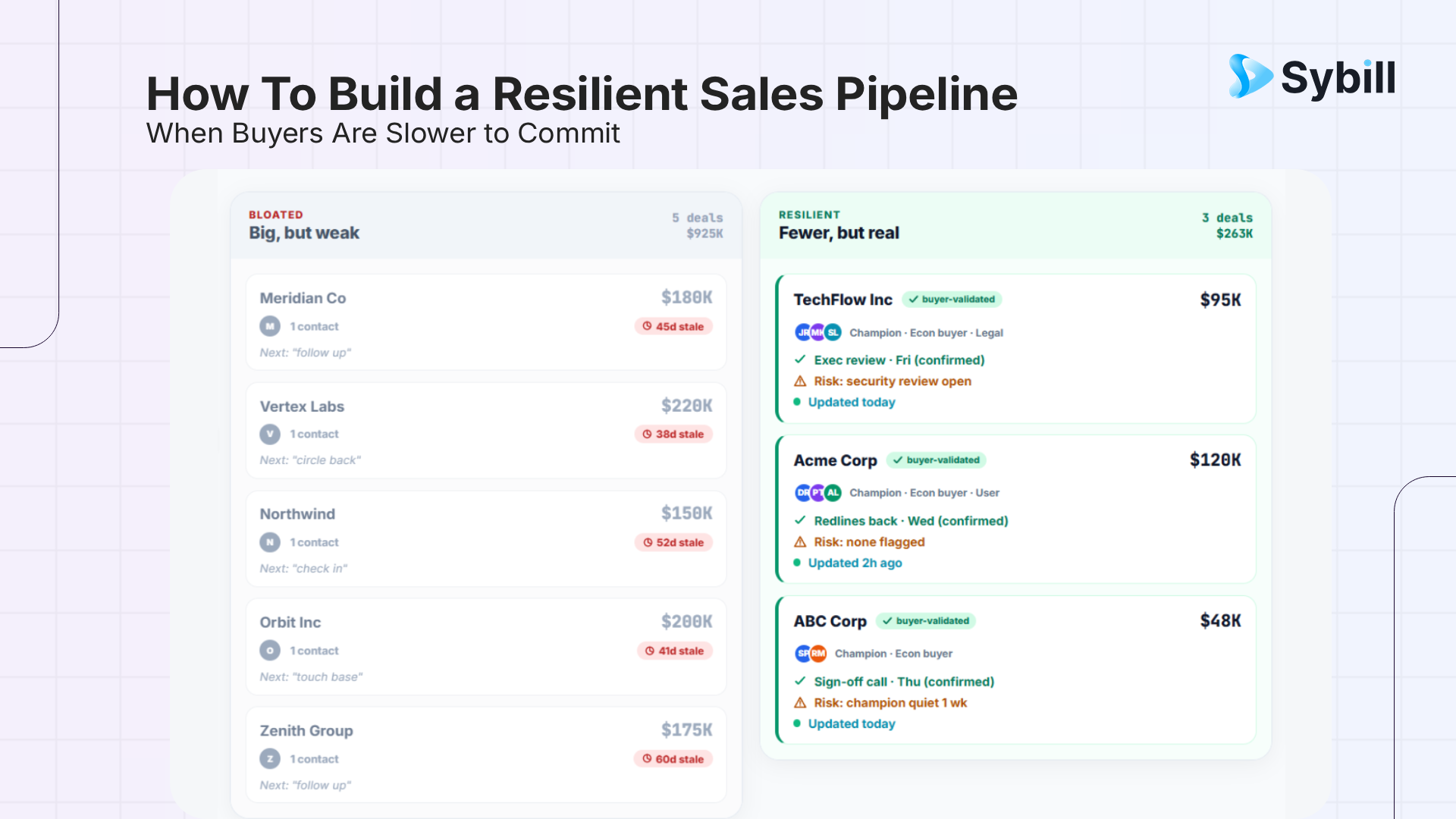The height and width of the screenshot is (819, 1456).
Task: Click Acme Corp buyer-validated badge
Action: click(x=937, y=460)
